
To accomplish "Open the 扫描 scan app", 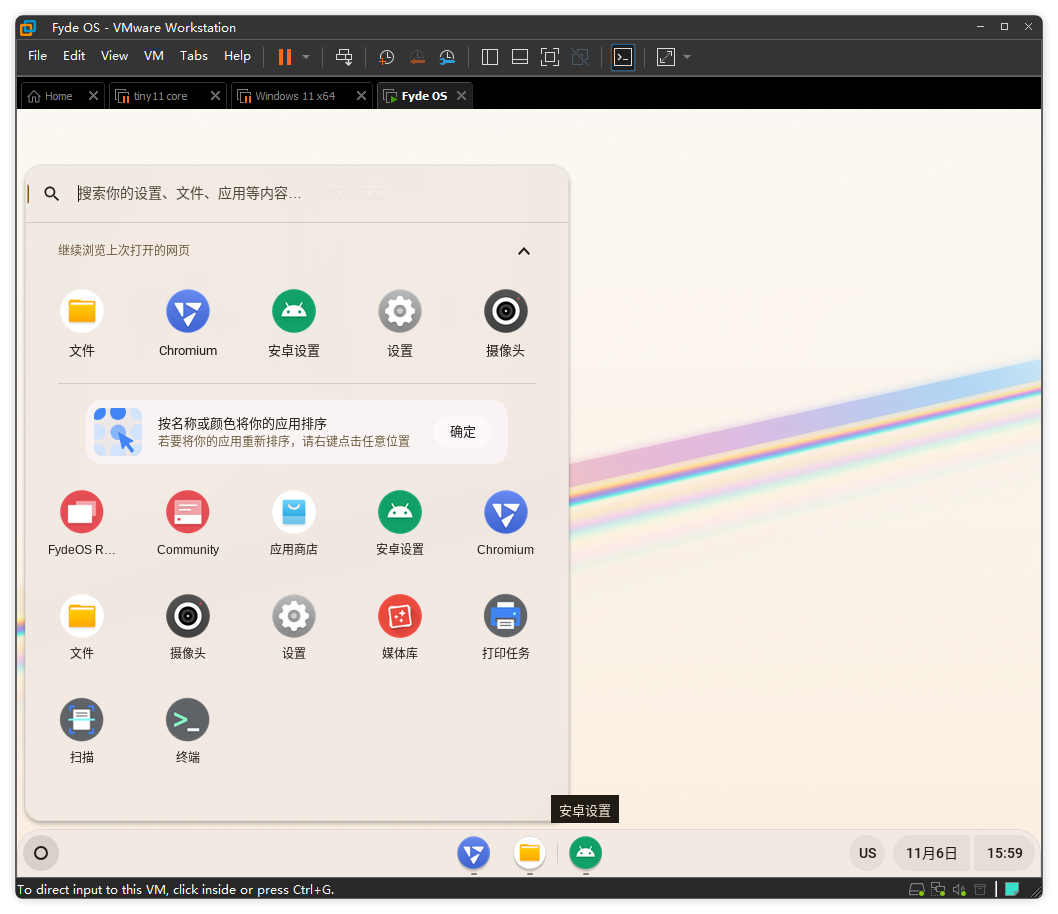I will pyautogui.click(x=82, y=721).
